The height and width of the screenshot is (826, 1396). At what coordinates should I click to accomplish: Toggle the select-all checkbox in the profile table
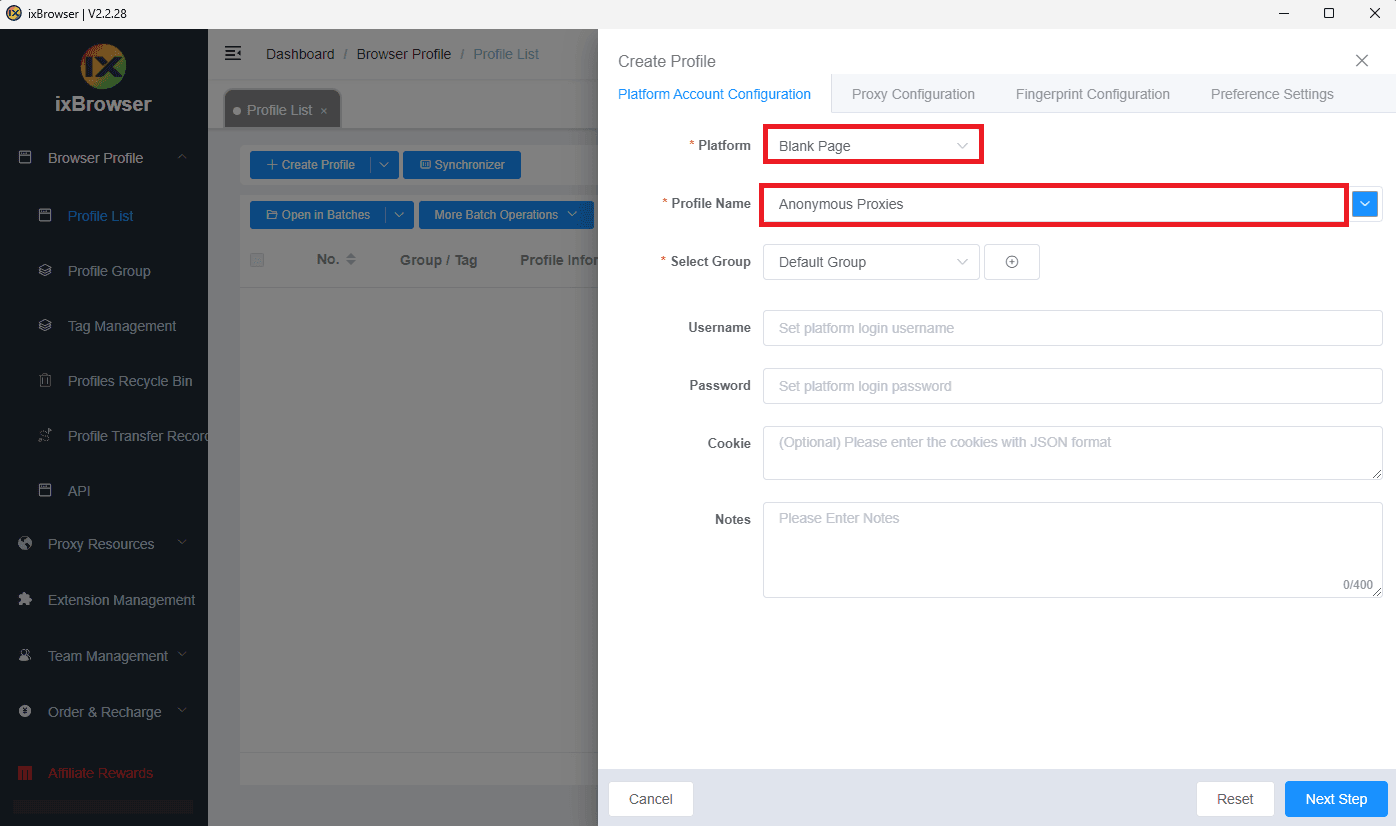pos(256,259)
